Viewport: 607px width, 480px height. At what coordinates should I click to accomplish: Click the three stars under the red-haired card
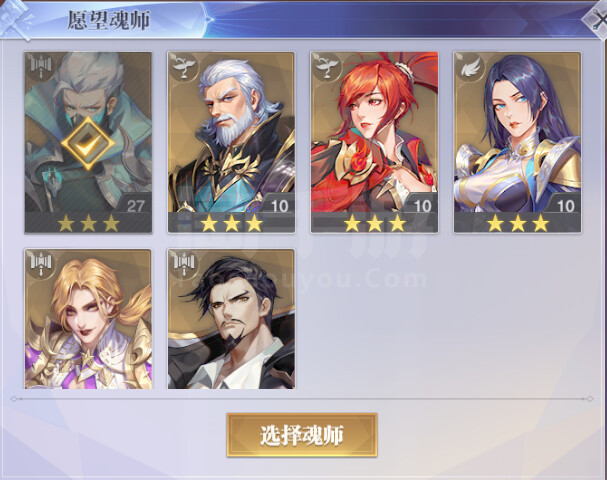point(374,223)
